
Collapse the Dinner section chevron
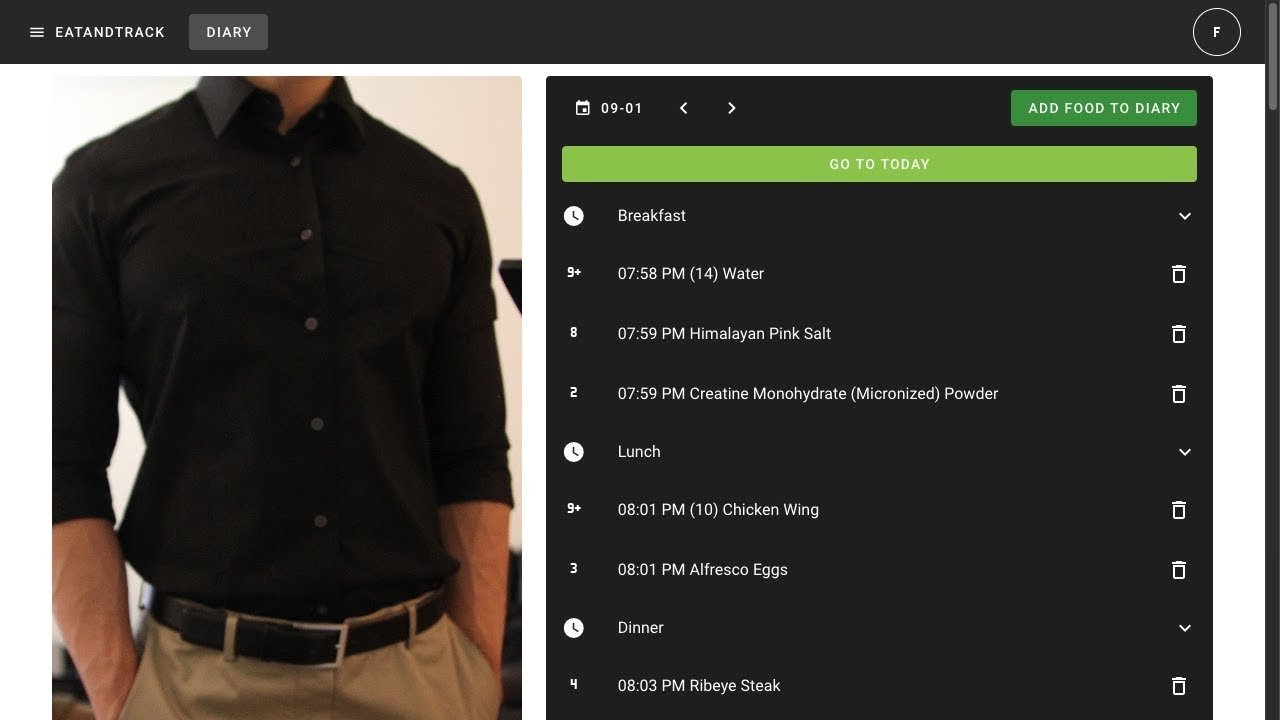pyautogui.click(x=1184, y=628)
